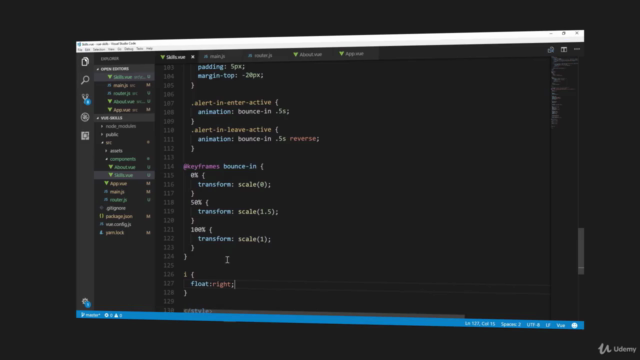Click 'transform: scale(1.5);' on line 119
640x360 pixels.
[x=238, y=211]
